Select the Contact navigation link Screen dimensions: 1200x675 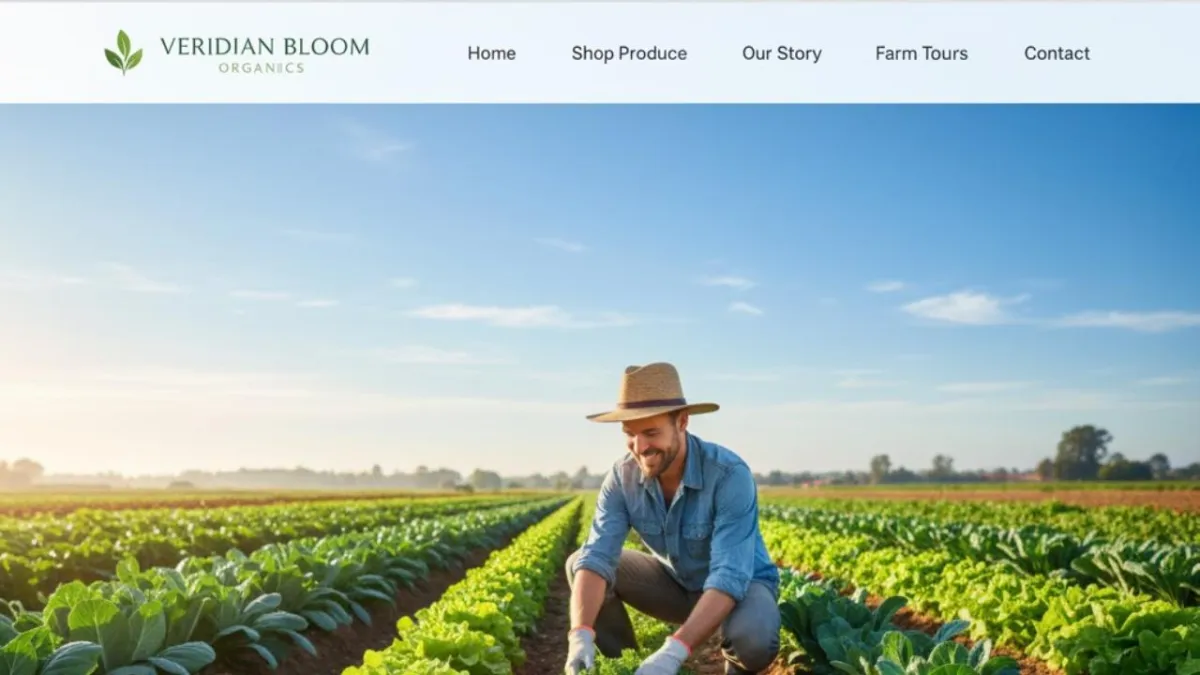pyautogui.click(x=1057, y=53)
